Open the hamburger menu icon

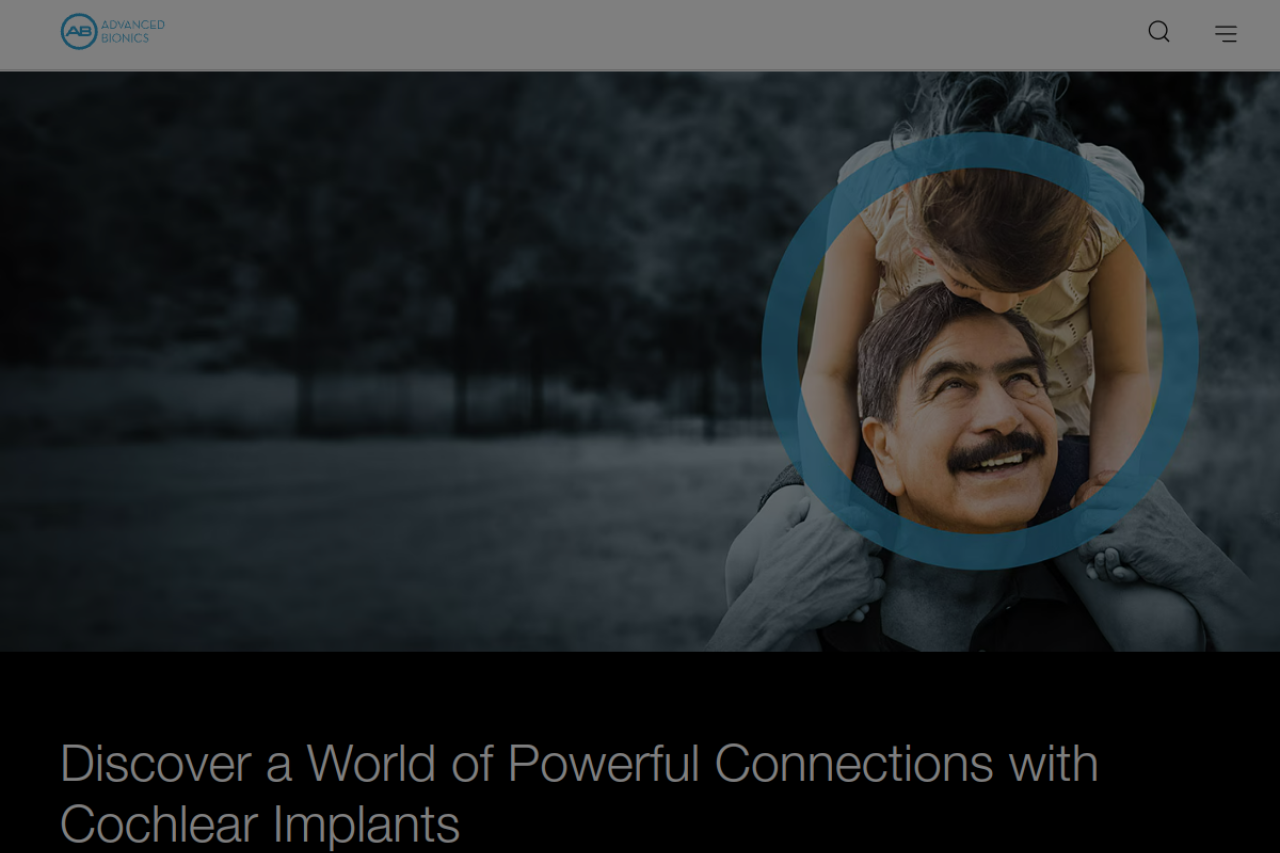tap(1226, 33)
